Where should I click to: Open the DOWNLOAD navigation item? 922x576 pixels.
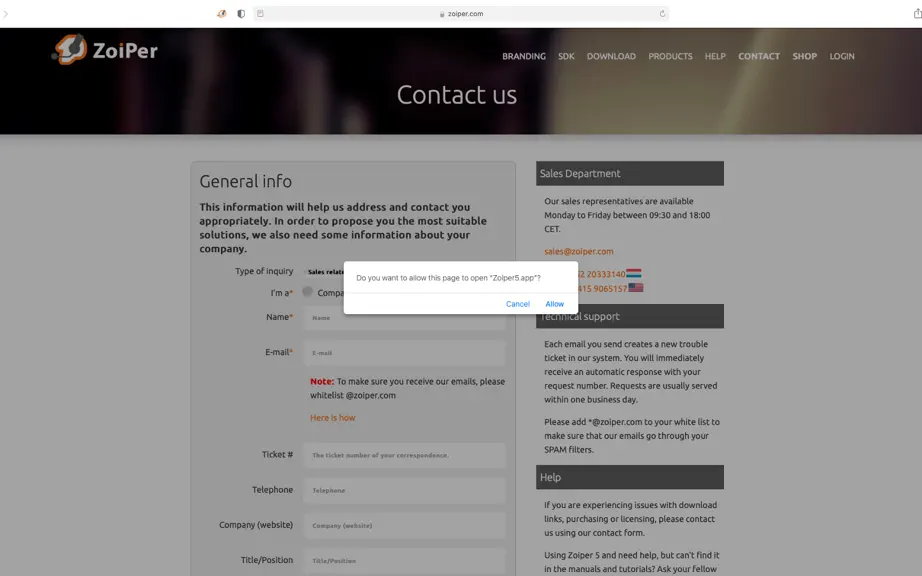pos(611,56)
